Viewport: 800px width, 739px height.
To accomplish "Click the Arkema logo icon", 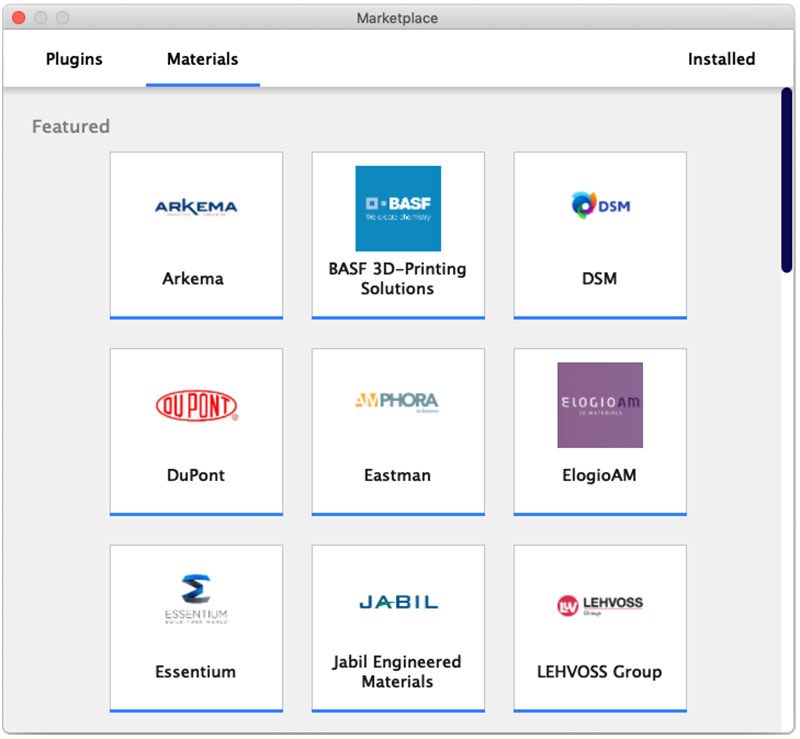I will pyautogui.click(x=196, y=208).
